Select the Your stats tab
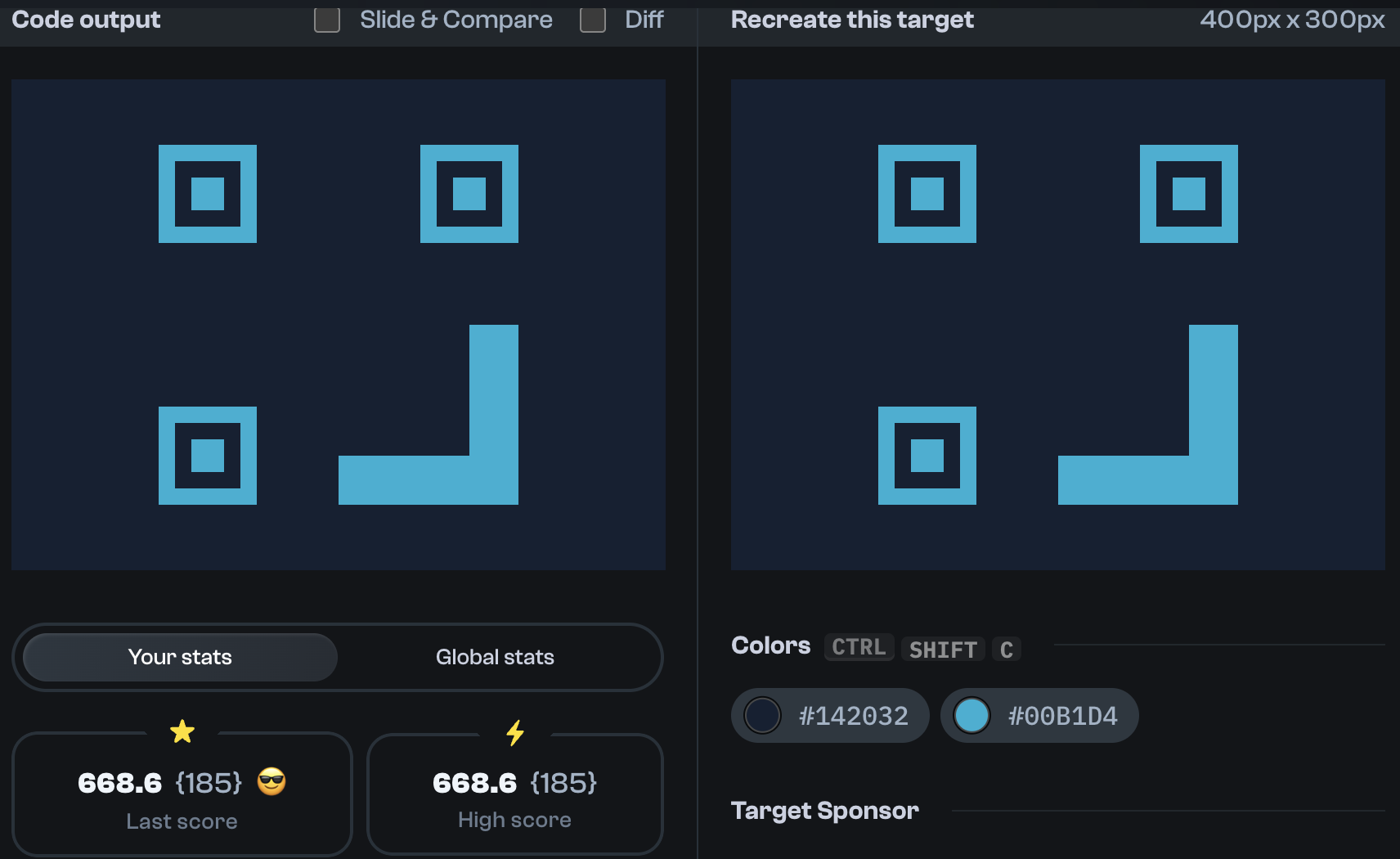The image size is (1400, 859). tap(179, 657)
